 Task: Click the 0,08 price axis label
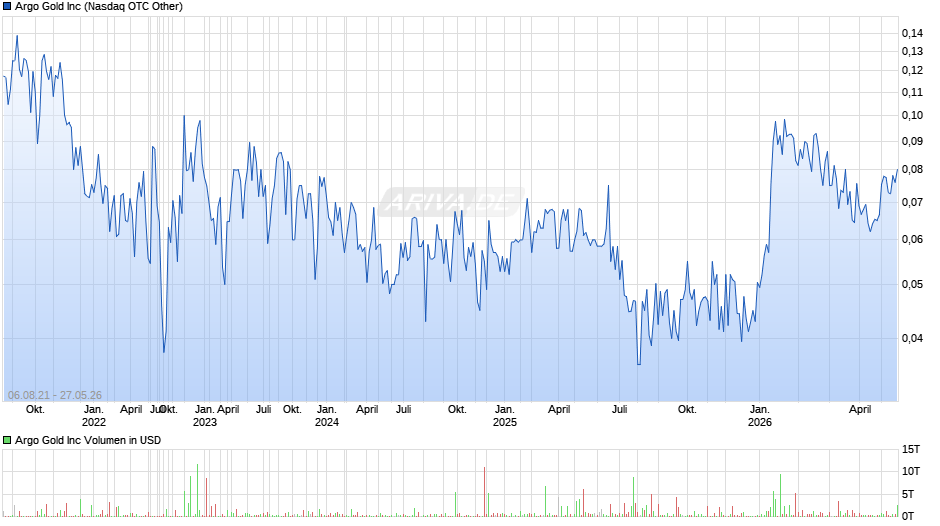[912, 170]
